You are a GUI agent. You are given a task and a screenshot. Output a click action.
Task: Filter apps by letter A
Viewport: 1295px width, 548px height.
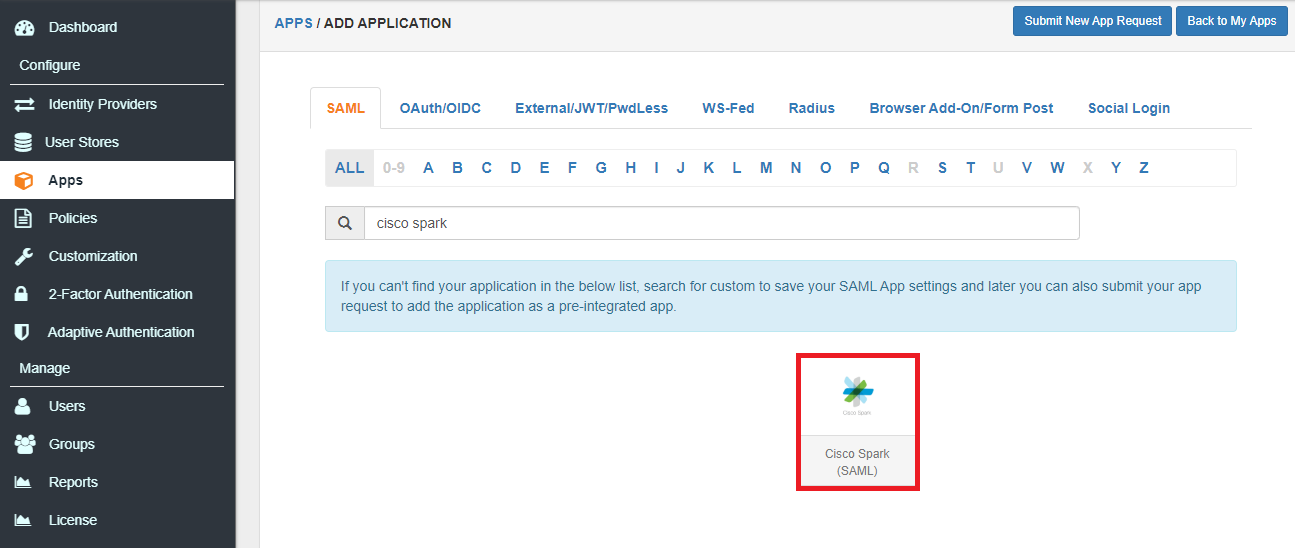click(x=428, y=168)
